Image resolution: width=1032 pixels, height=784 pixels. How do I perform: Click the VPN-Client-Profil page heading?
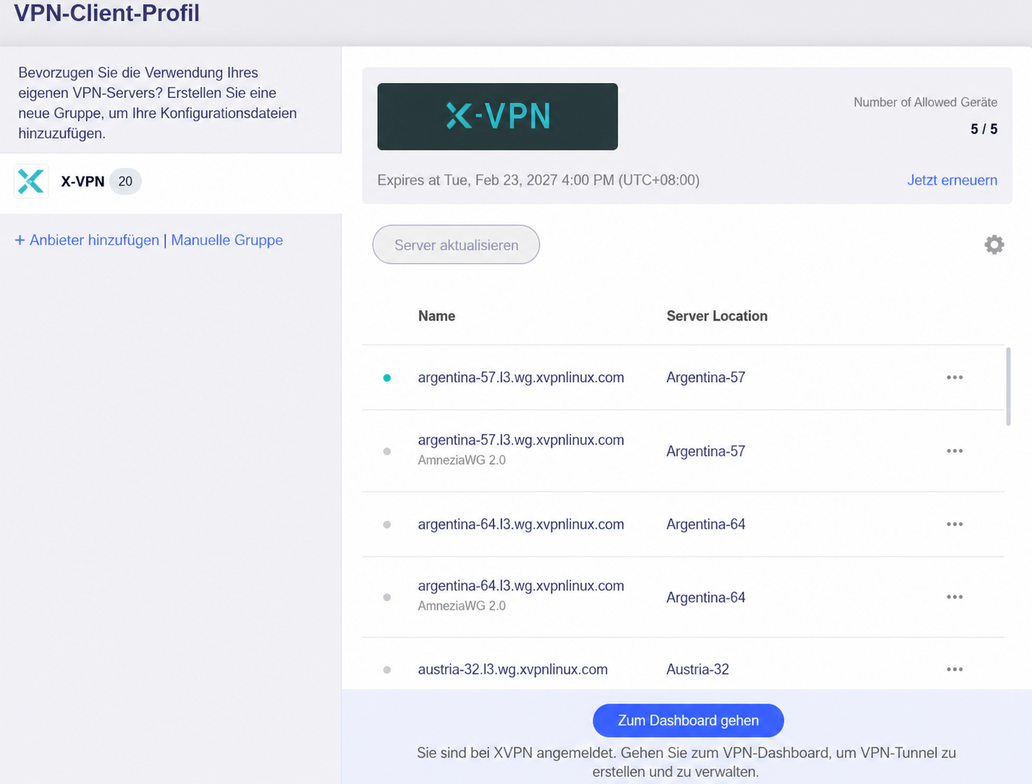coord(107,13)
